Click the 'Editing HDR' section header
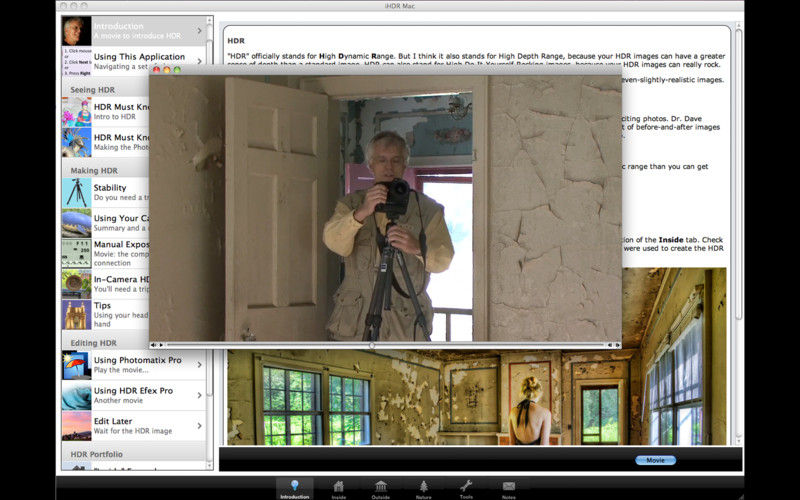 click(93, 343)
